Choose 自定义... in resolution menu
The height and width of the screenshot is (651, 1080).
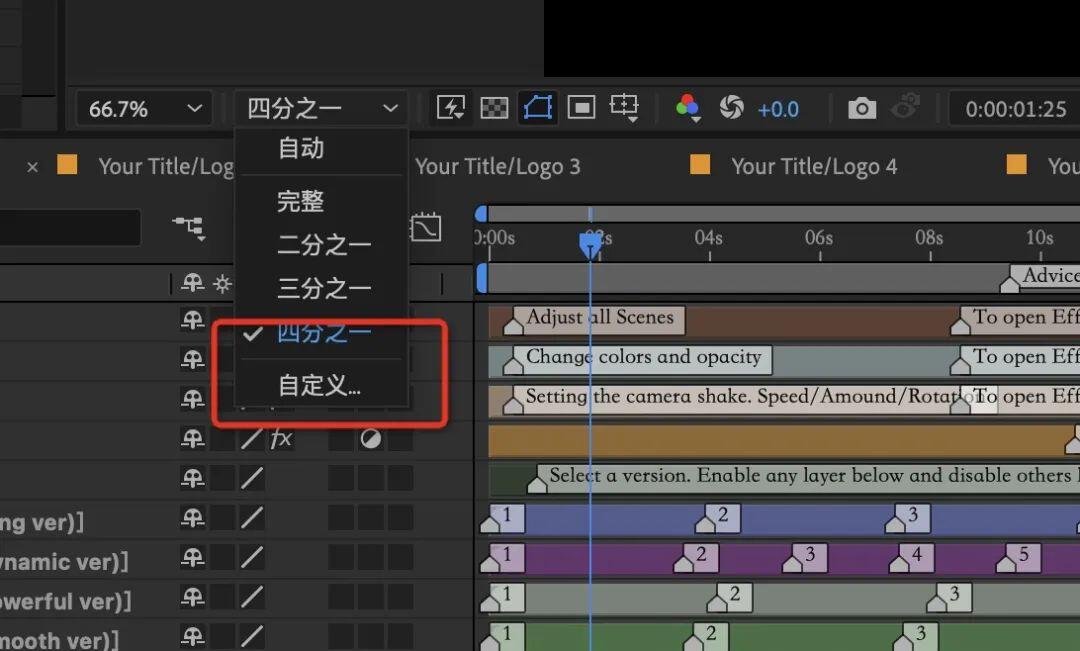tap(320, 385)
